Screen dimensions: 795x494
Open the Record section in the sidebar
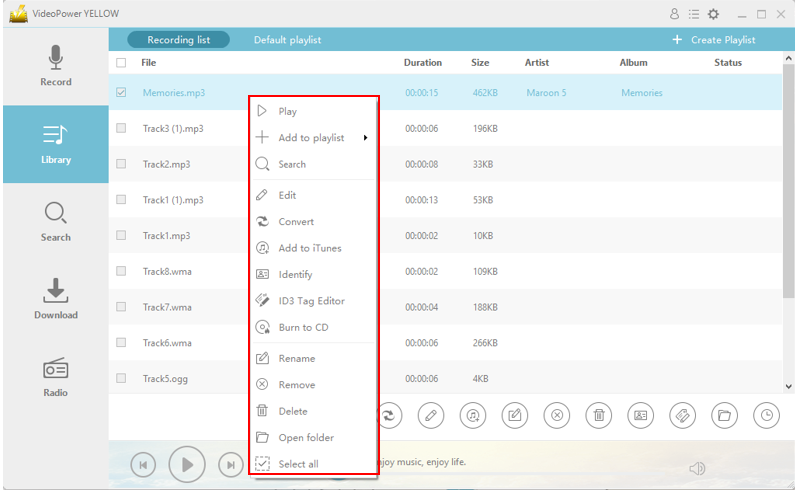pyautogui.click(x=56, y=66)
